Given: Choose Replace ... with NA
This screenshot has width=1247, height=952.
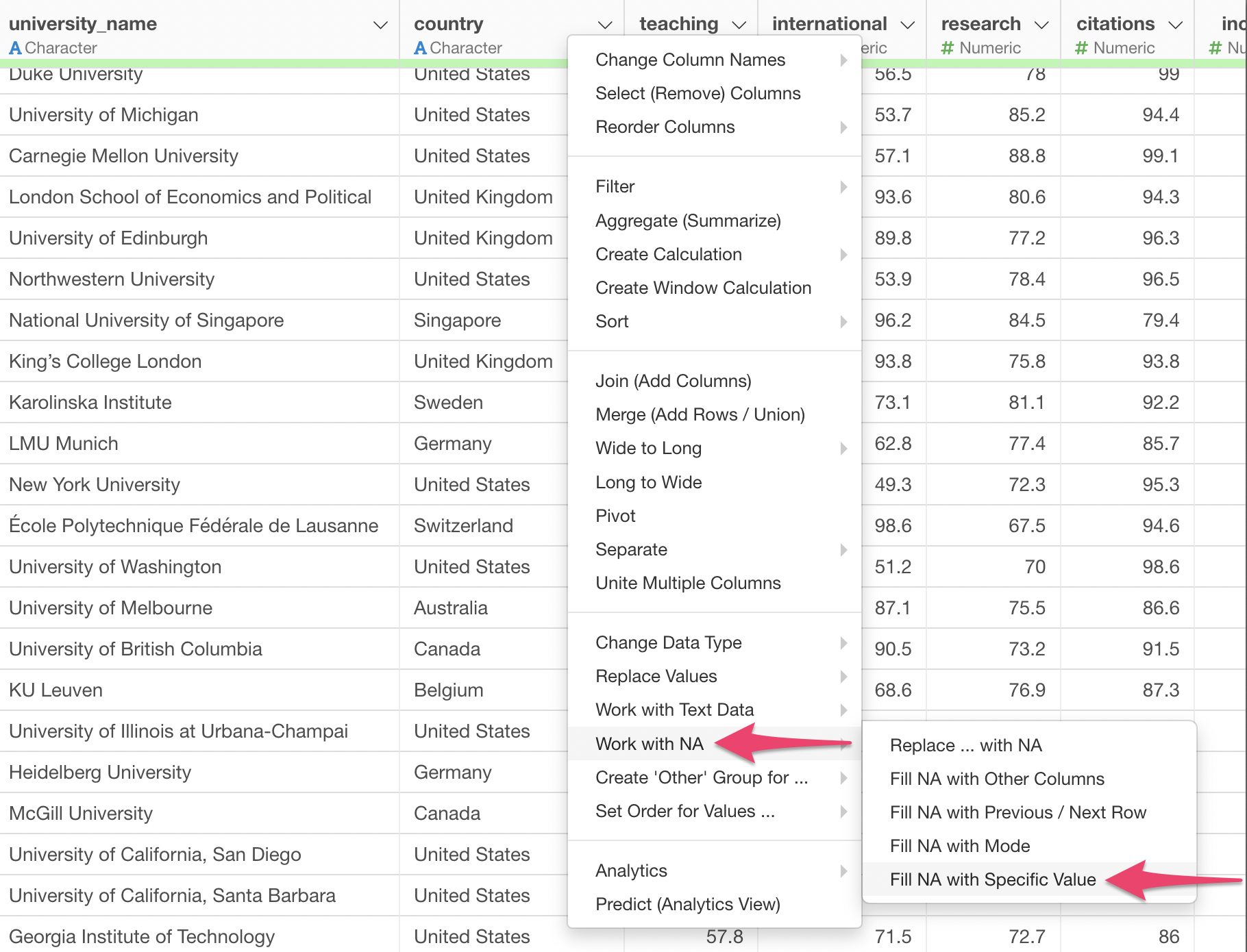Looking at the screenshot, I should (x=1029, y=745).
